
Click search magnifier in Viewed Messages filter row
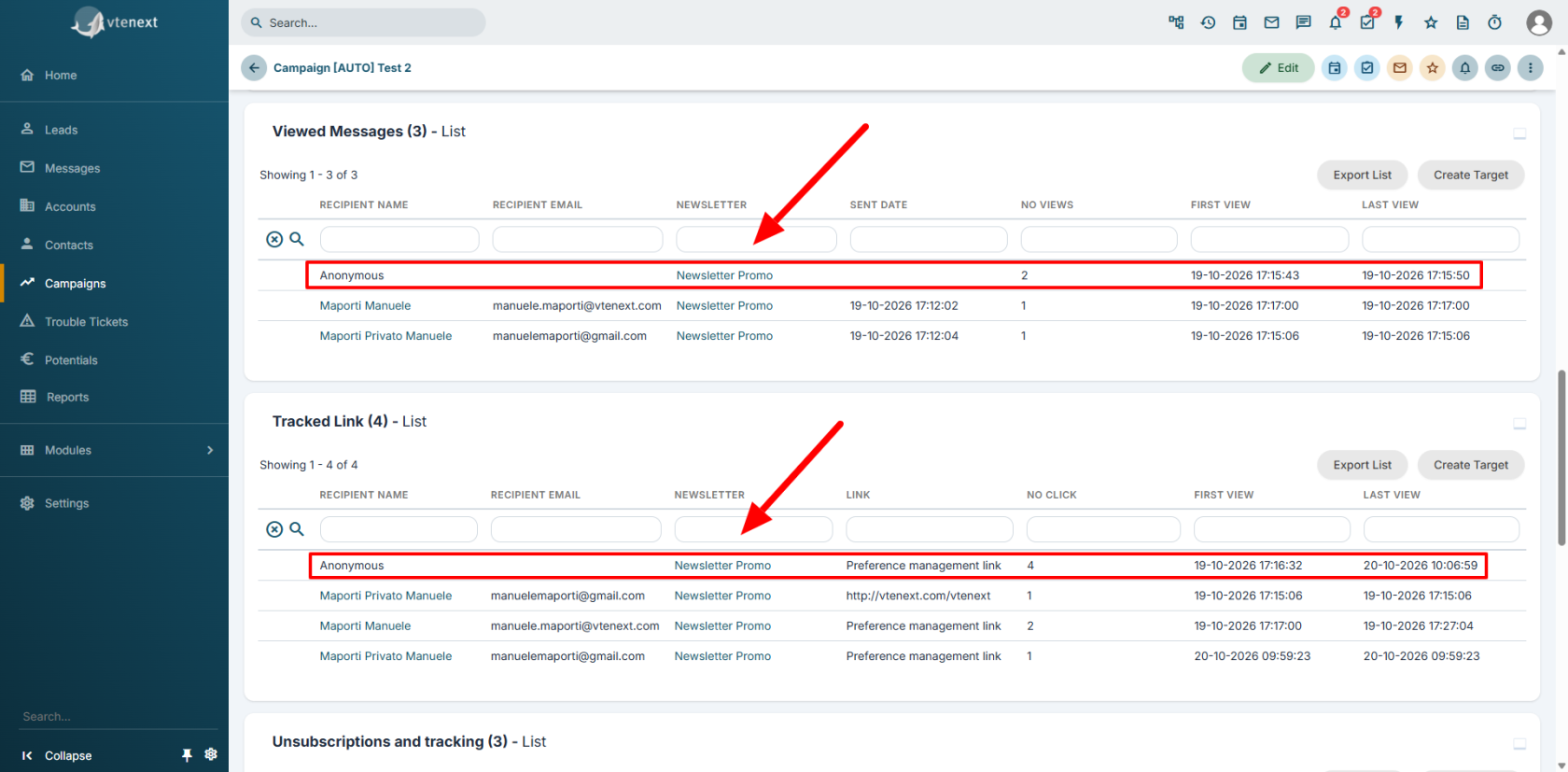coord(297,239)
